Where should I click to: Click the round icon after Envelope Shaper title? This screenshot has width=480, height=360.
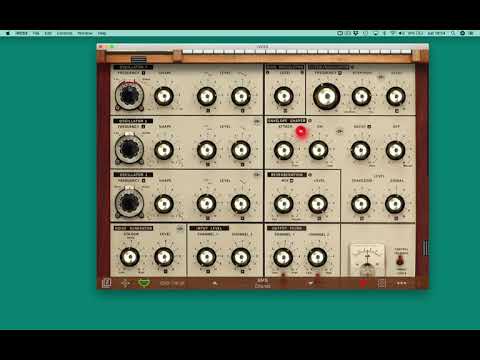tap(310, 120)
